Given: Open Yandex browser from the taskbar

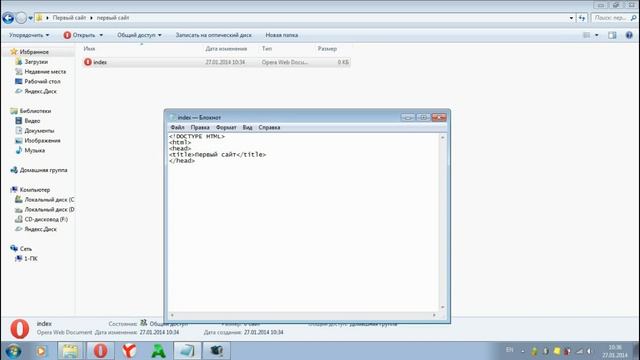Looking at the screenshot, I should [129, 351].
